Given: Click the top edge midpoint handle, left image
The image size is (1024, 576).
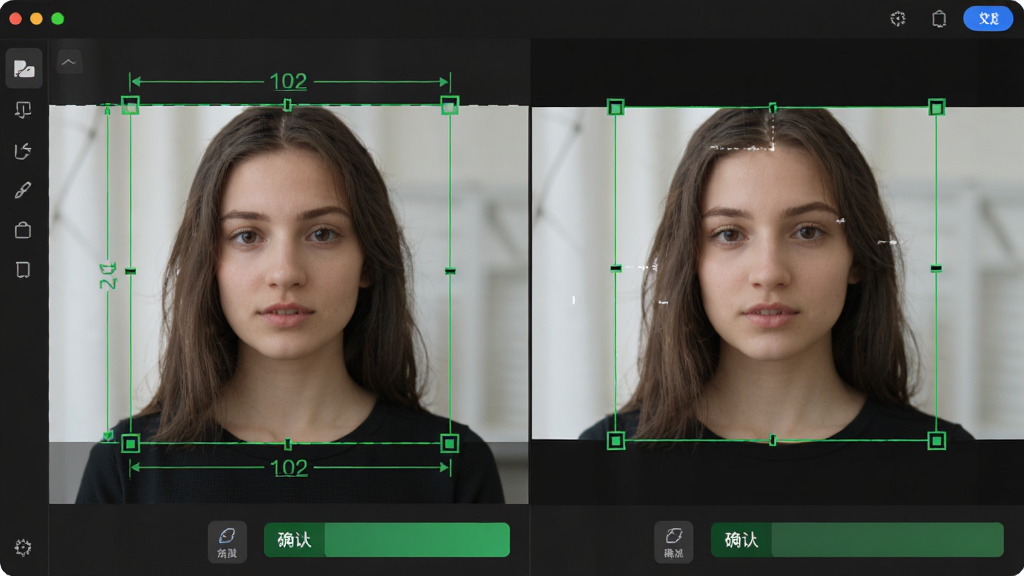Looking at the screenshot, I should [287, 104].
